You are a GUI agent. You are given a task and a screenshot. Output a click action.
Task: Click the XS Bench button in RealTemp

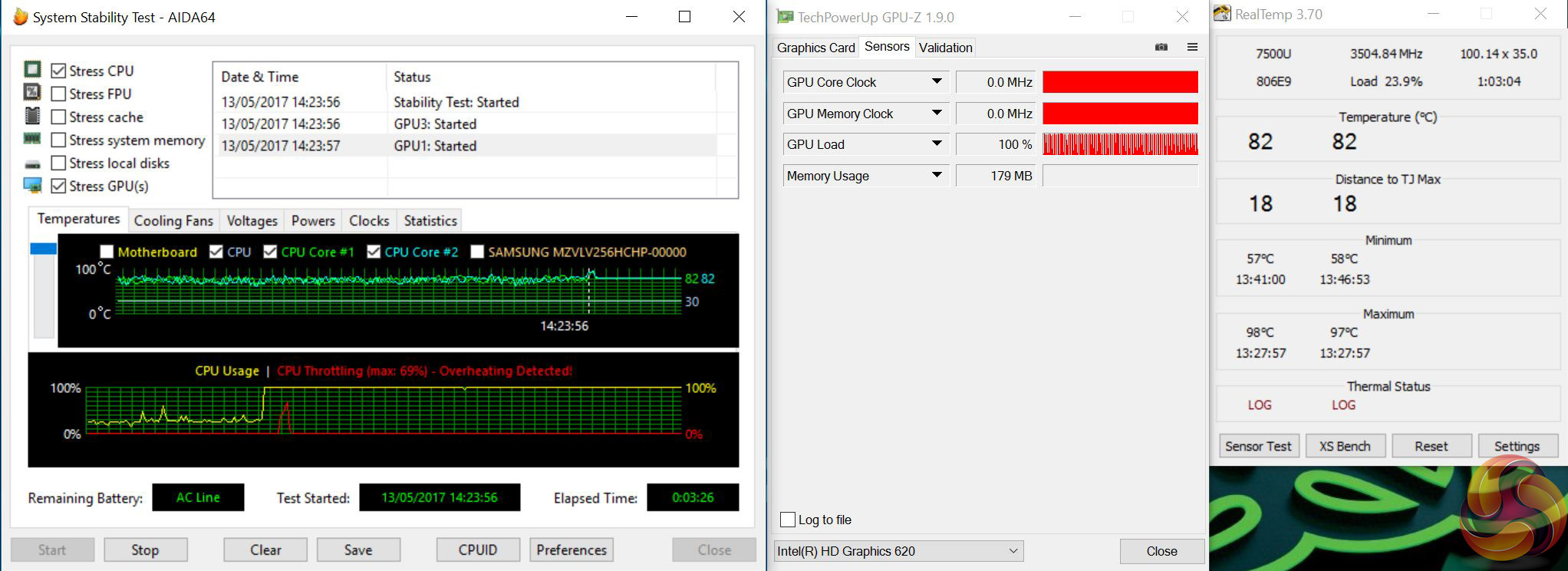(1345, 446)
